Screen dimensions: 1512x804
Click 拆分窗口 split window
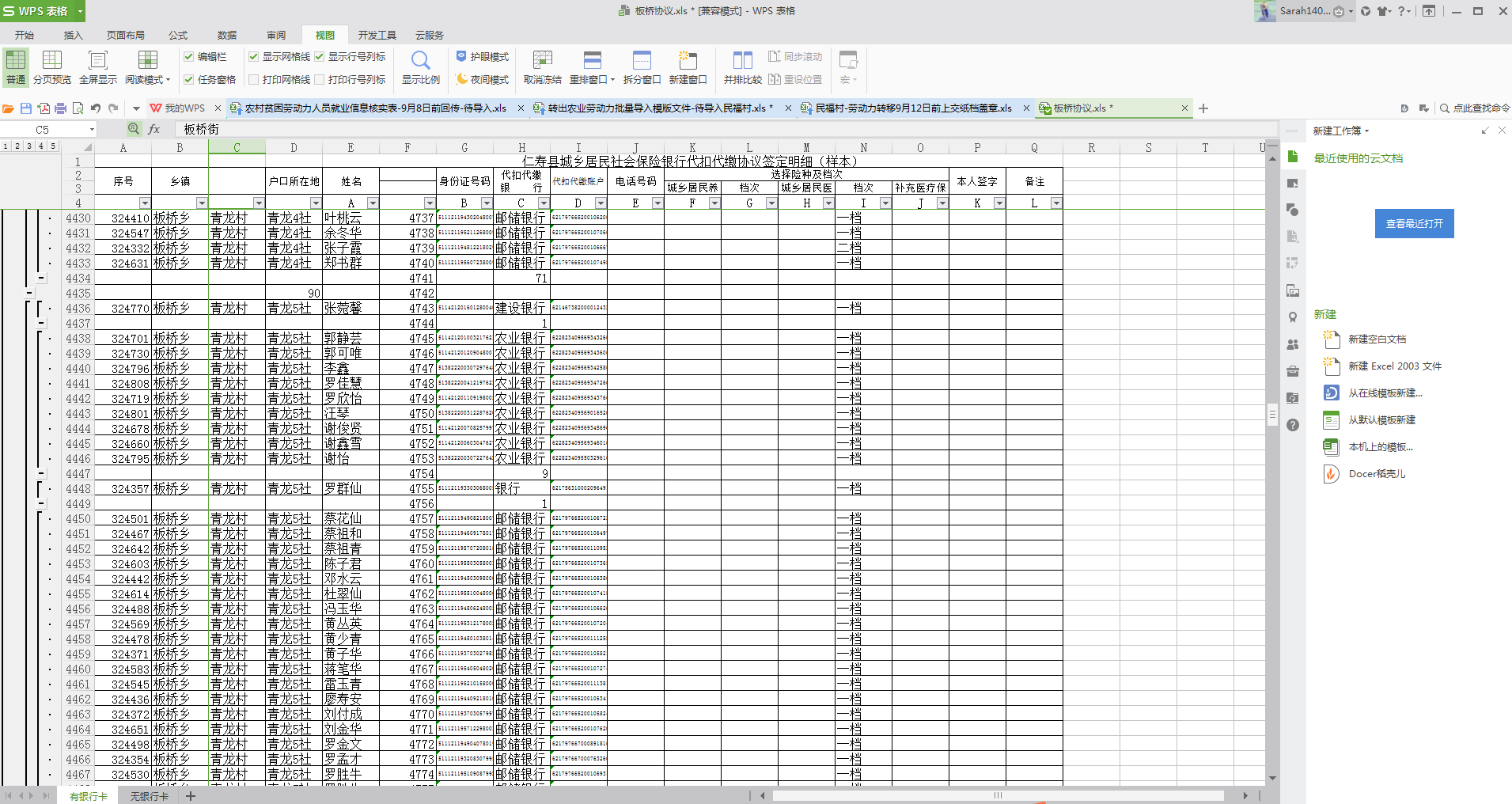(642, 66)
